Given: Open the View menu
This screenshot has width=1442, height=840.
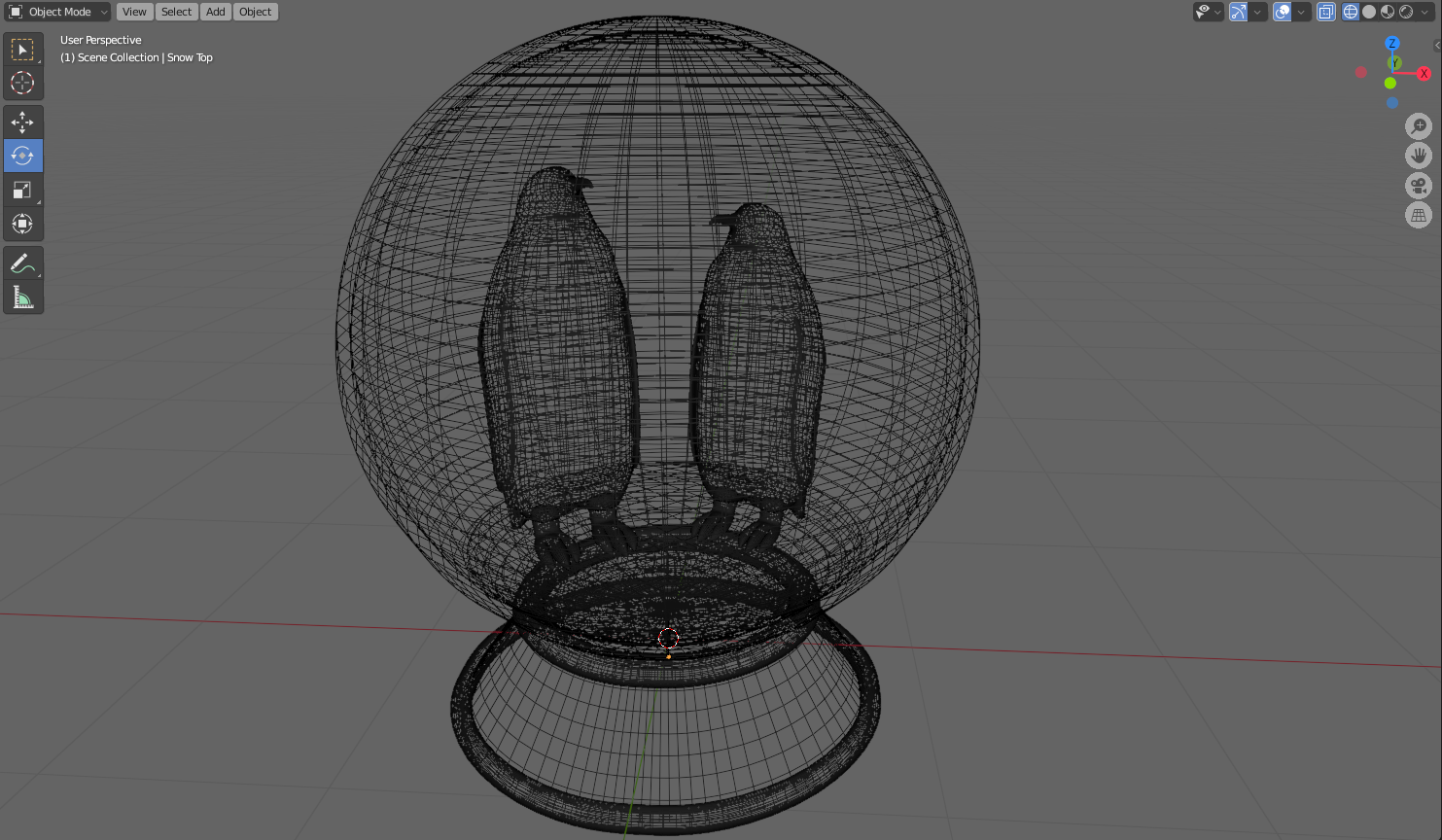Looking at the screenshot, I should pyautogui.click(x=134, y=12).
